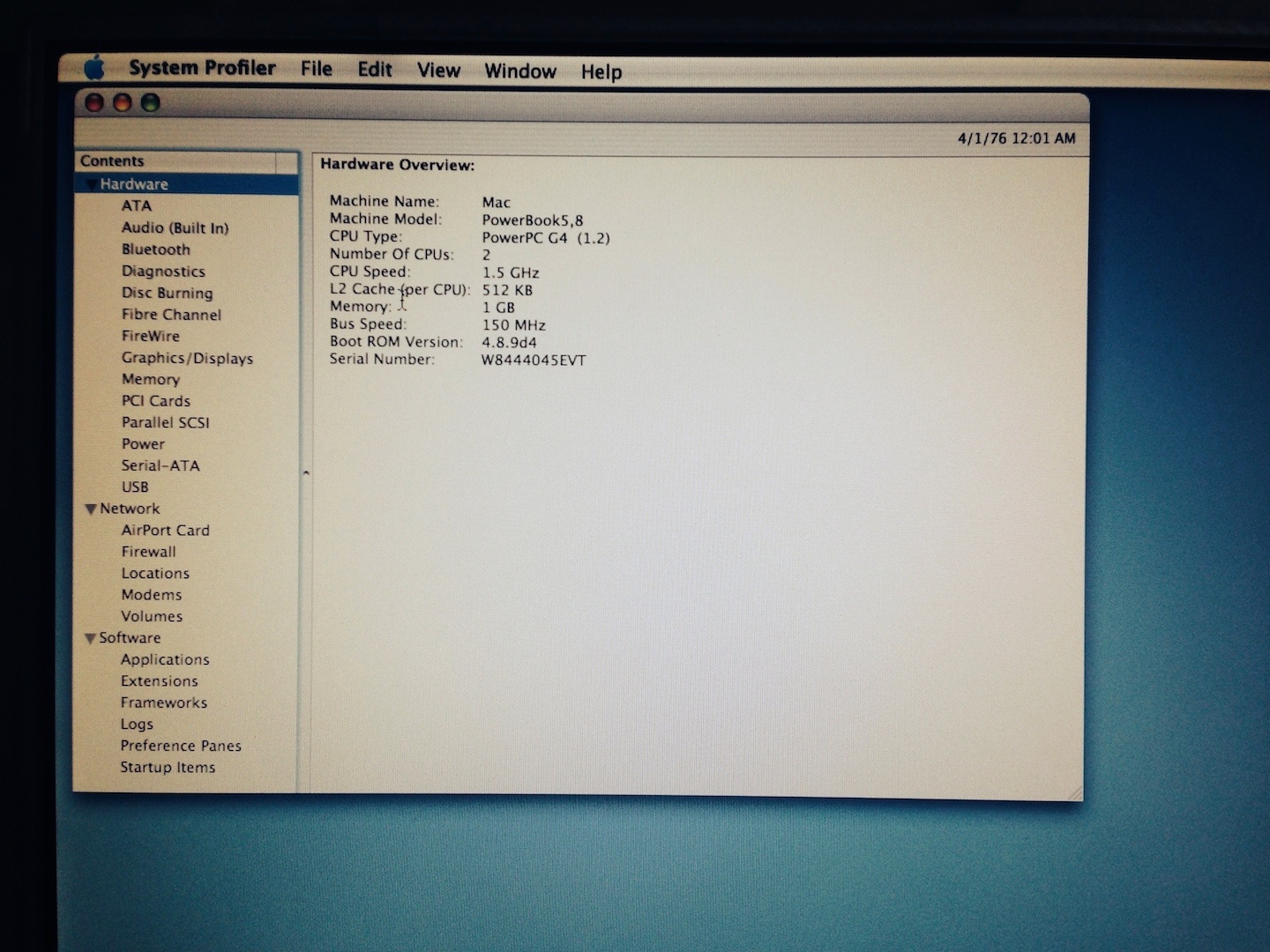Screen dimensions: 1270x952
Task: Open the View menu
Action: click(x=438, y=71)
